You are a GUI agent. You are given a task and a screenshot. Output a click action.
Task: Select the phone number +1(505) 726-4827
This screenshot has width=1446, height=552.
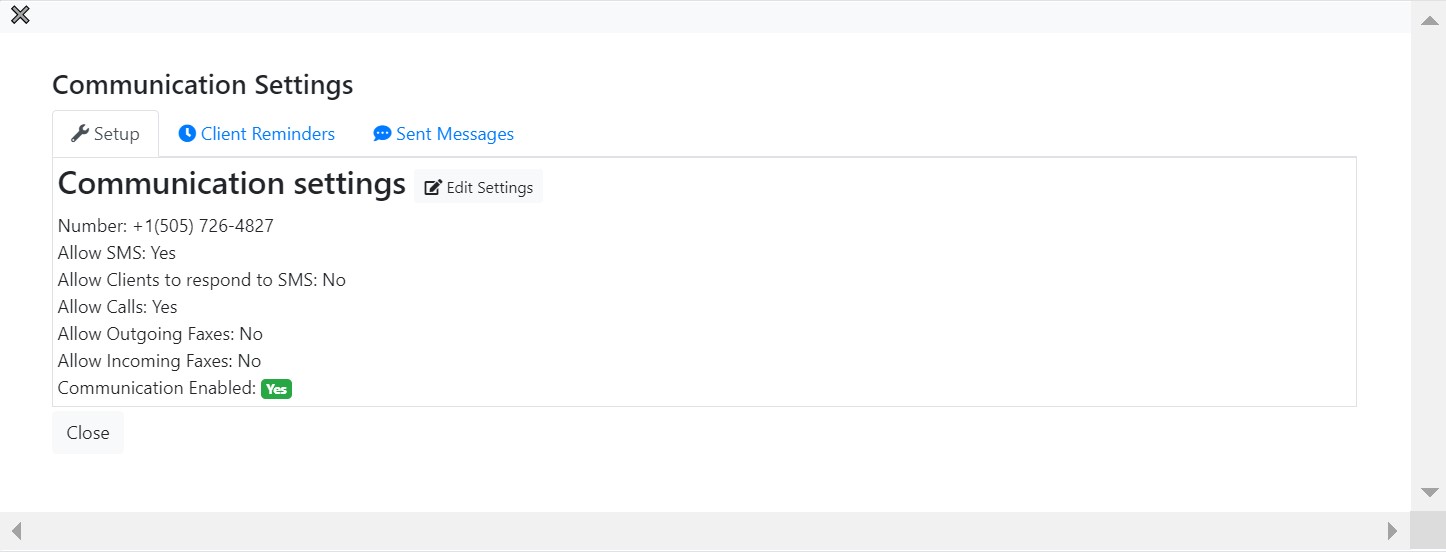pos(203,226)
